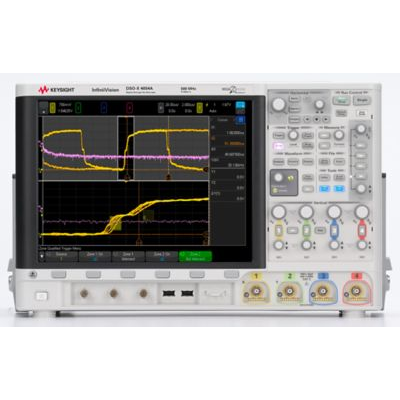
Task: Click the Cursors knob in Measure section
Action: click(339, 135)
